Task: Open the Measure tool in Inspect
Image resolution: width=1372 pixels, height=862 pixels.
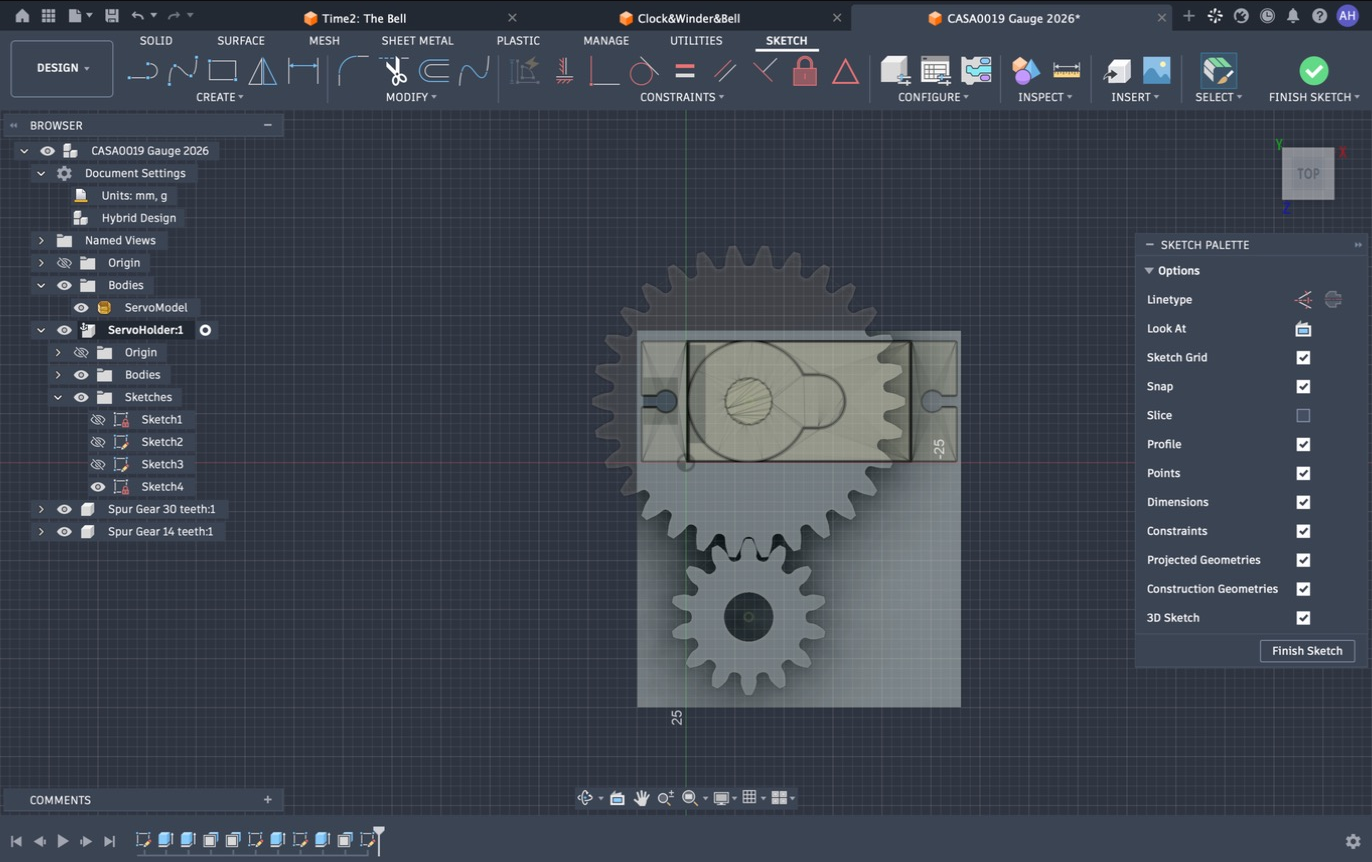Action: [1067, 71]
